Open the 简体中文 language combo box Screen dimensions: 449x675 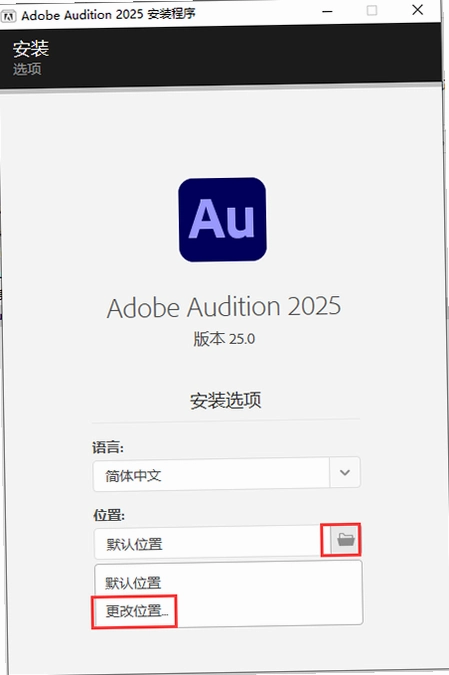[x=226, y=474]
